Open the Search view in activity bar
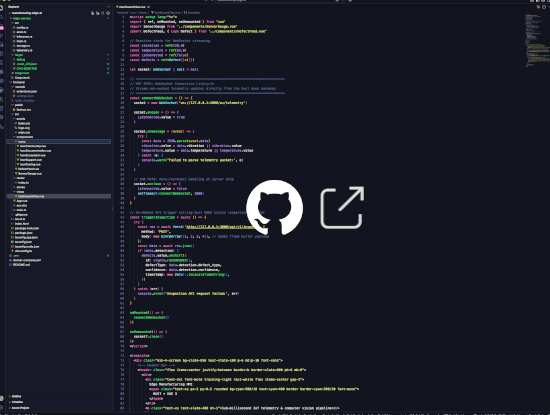 pyautogui.click(x=1, y=17)
